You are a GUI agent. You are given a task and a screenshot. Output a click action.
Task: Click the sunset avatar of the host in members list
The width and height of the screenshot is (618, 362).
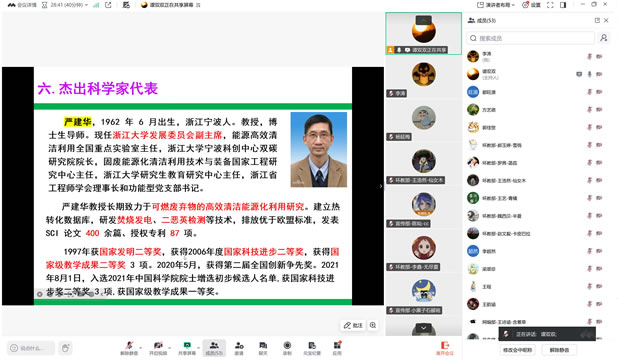[473, 74]
